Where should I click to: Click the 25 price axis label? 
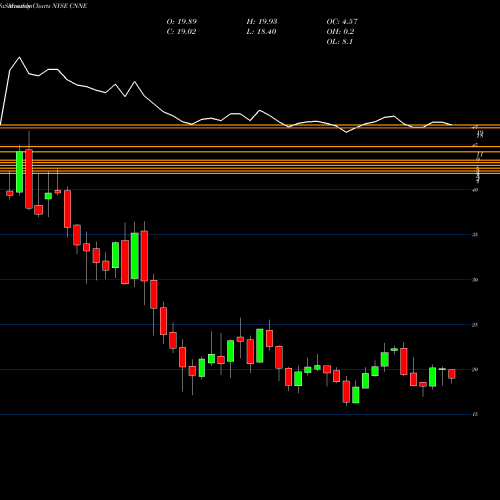click(x=475, y=325)
